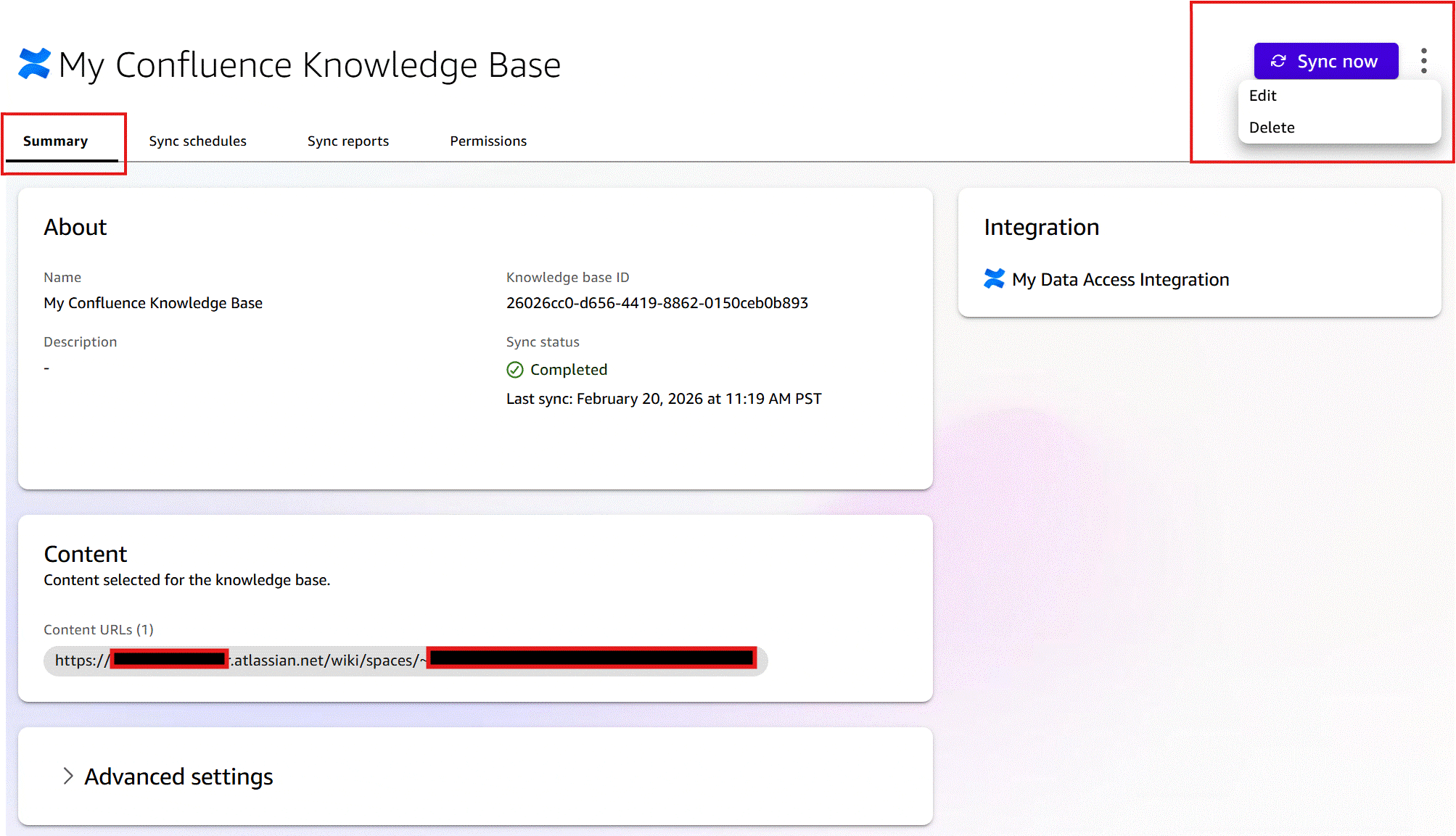Open the Sync reports tab
The width and height of the screenshot is (1456, 836).
click(347, 141)
